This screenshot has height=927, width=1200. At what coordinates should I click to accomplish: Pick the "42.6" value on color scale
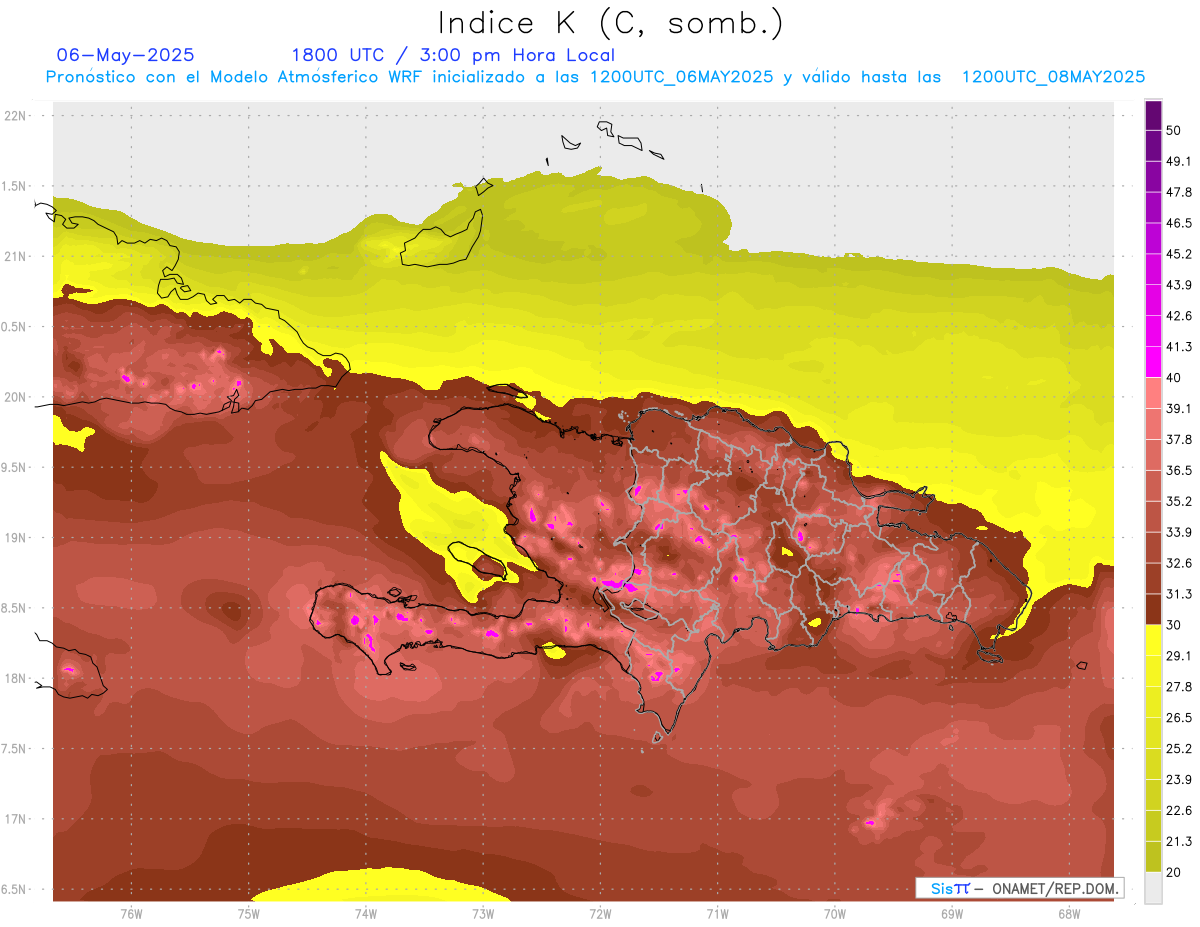click(x=1179, y=316)
